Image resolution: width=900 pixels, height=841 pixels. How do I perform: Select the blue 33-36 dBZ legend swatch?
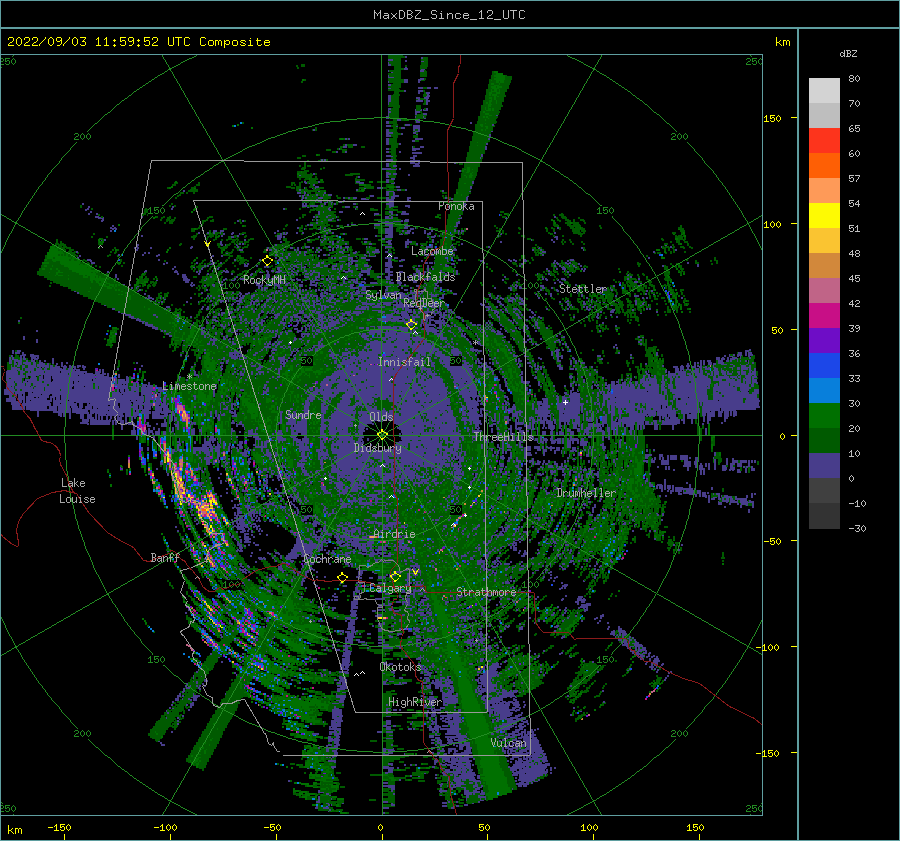(x=824, y=366)
